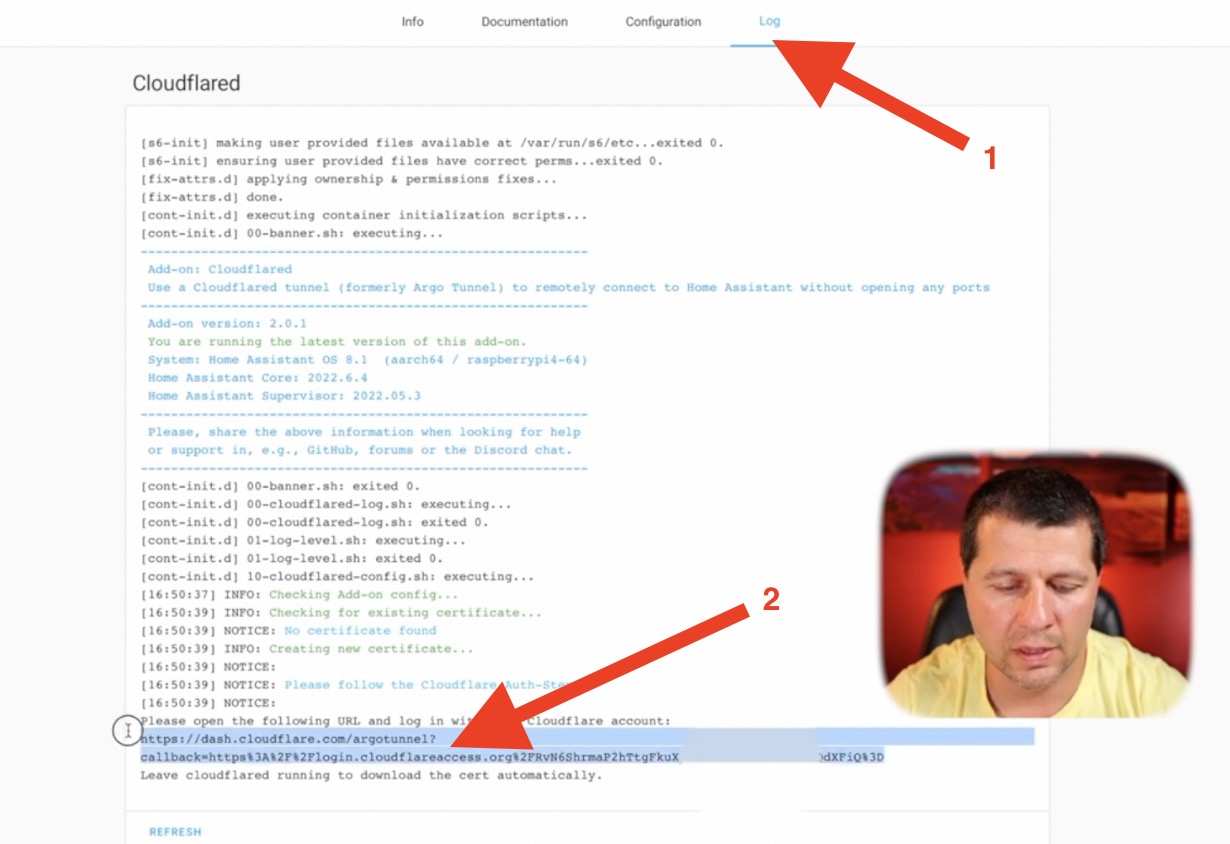Click 'Leave cloudflared running' log line
The height and width of the screenshot is (844, 1230).
(x=371, y=775)
